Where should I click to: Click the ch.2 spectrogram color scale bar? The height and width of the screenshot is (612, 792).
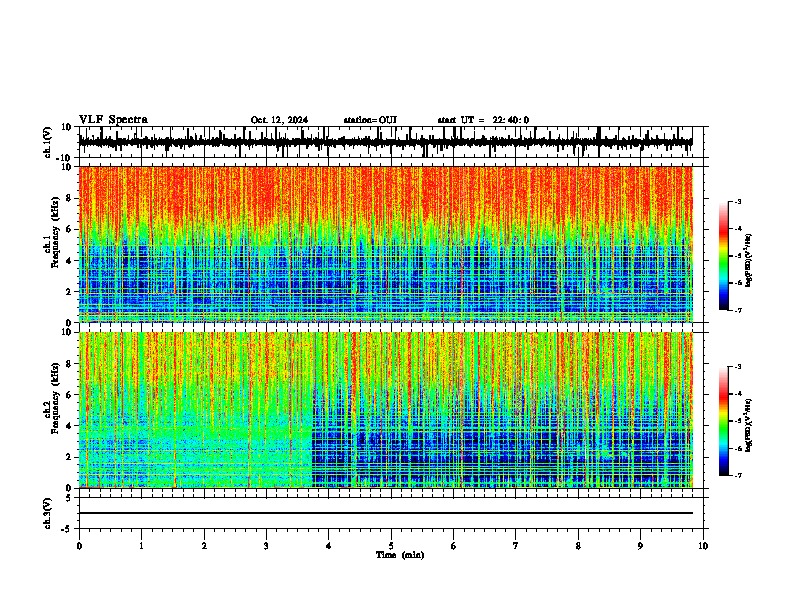pyautogui.click(x=723, y=421)
